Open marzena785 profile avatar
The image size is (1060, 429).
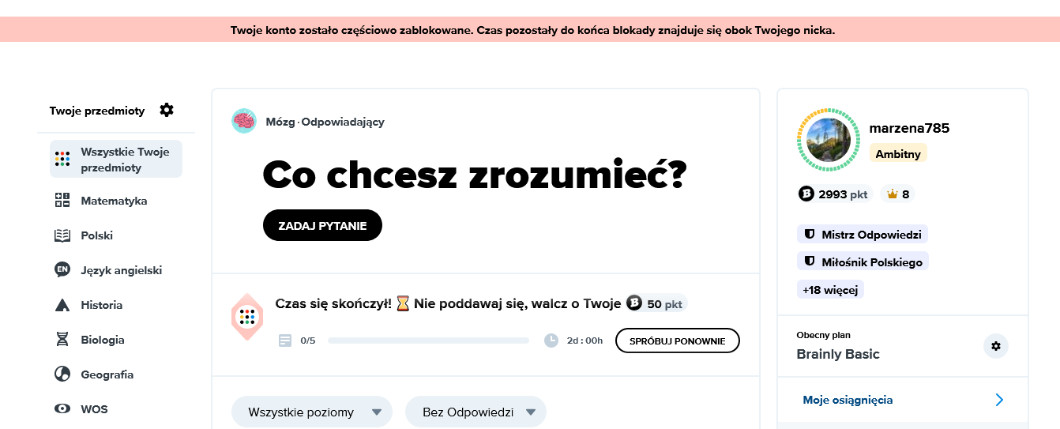coord(827,142)
